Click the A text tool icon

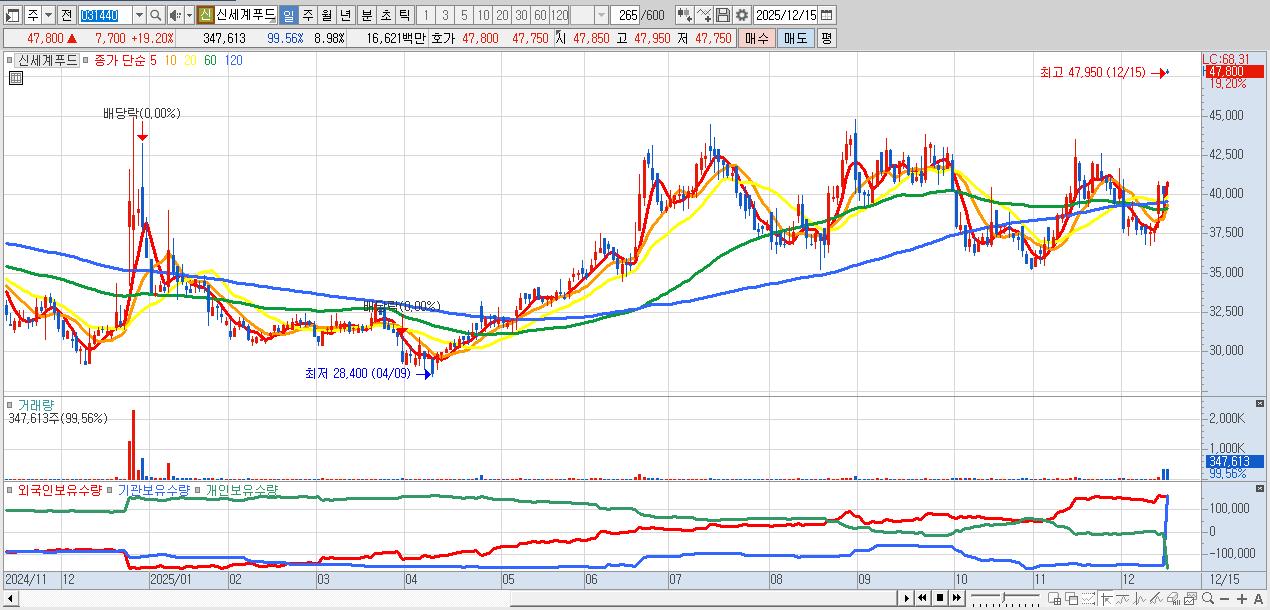pos(1258,599)
